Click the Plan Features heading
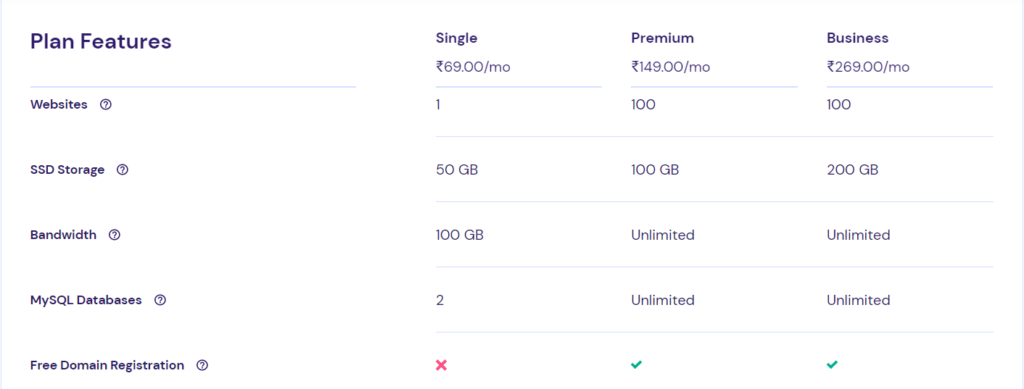Image resolution: width=1024 pixels, height=389 pixels. (x=101, y=41)
